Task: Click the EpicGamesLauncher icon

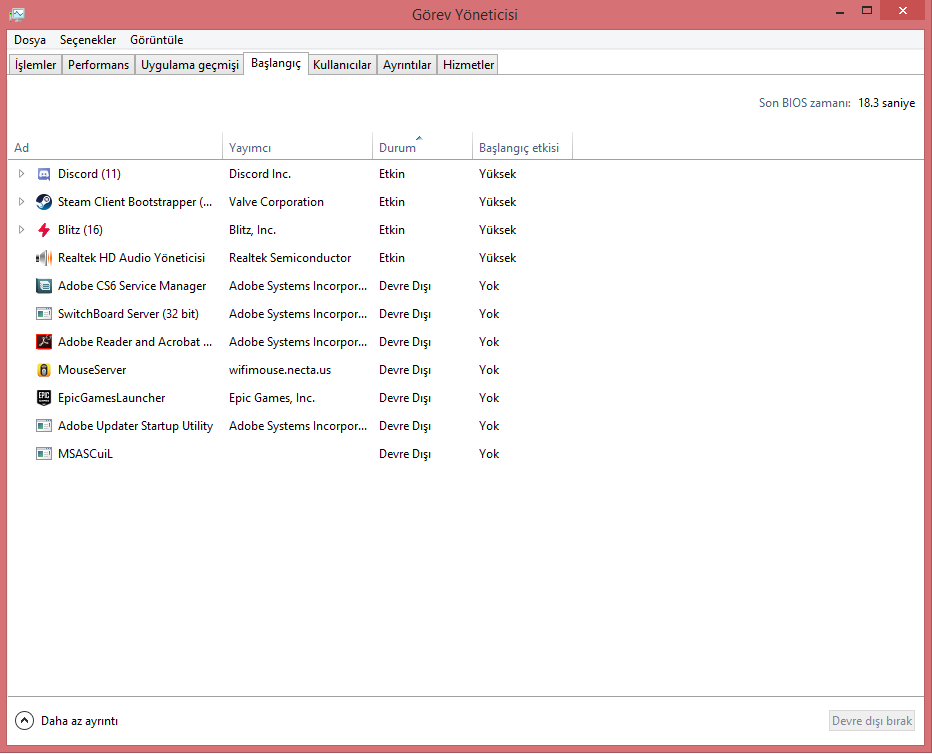Action: [x=44, y=398]
